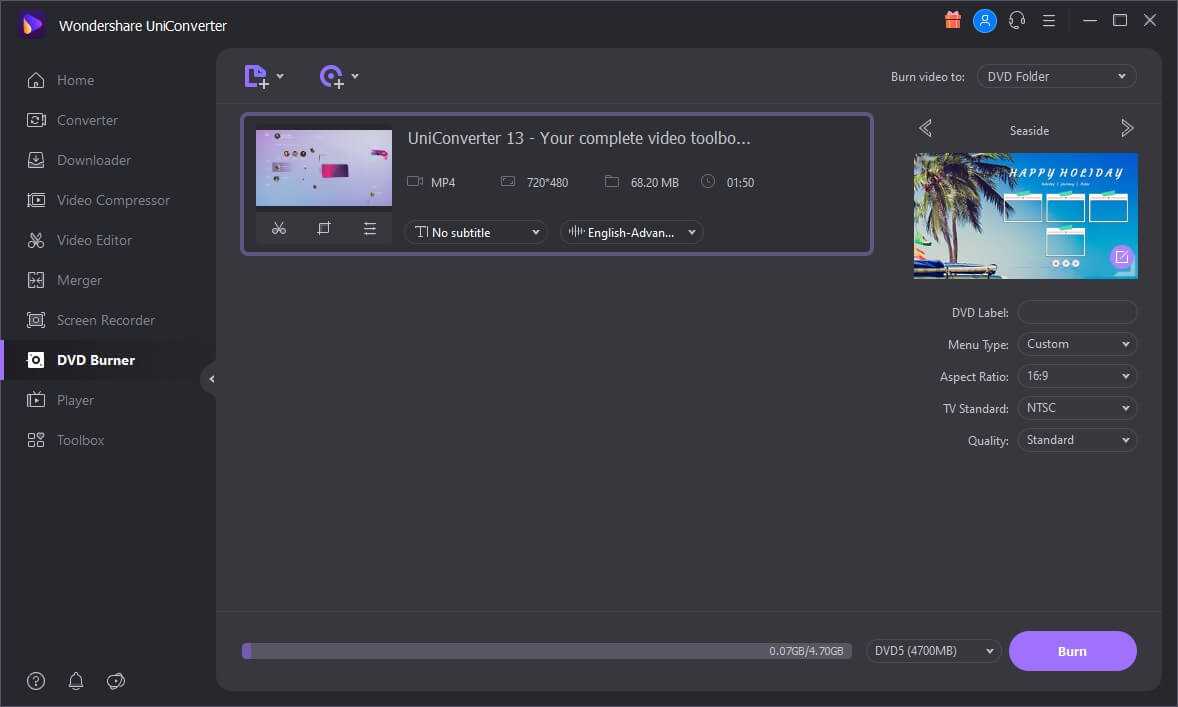The width and height of the screenshot is (1178, 707).
Task: Open the Player section
Action: [x=108, y=400]
